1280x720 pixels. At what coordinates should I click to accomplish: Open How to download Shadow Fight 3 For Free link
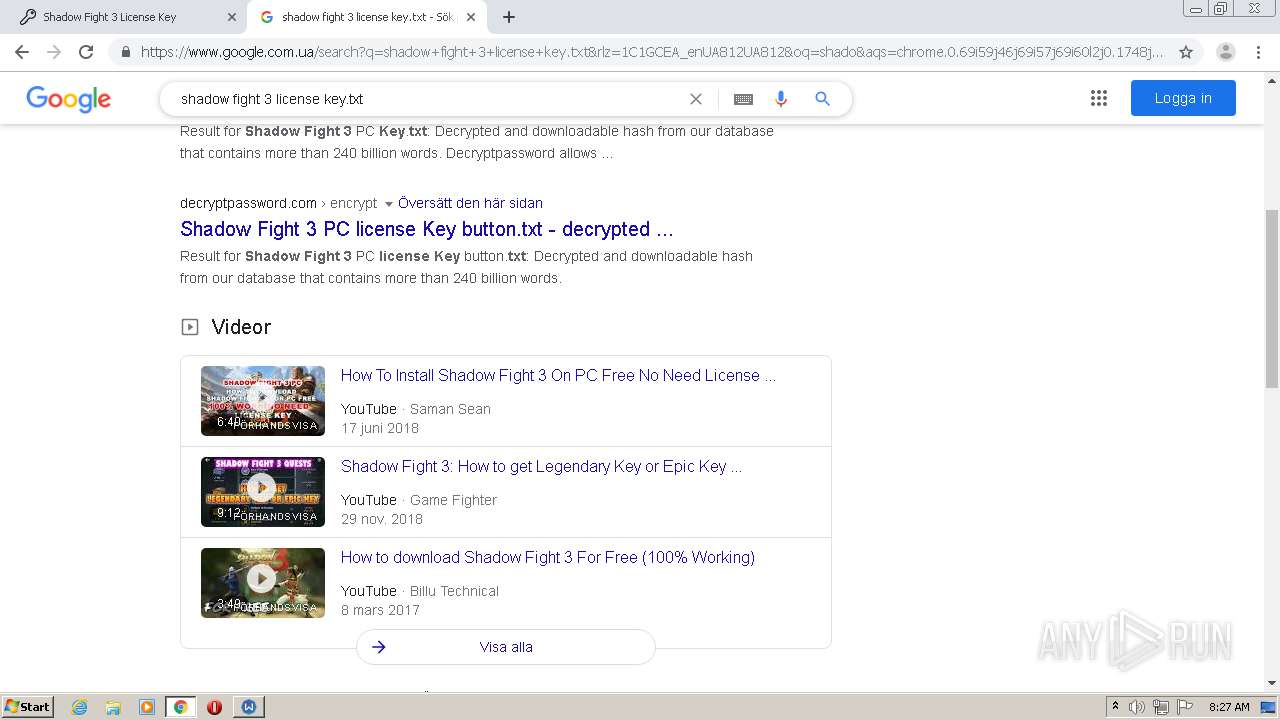click(548, 557)
